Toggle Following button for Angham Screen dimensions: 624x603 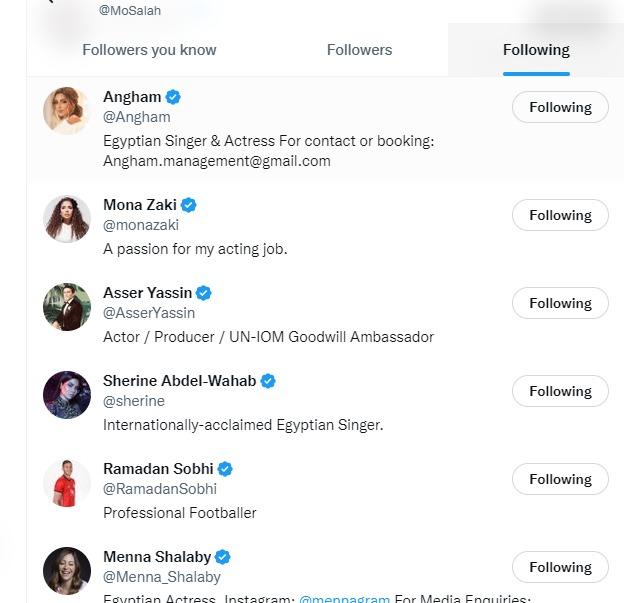(560, 107)
